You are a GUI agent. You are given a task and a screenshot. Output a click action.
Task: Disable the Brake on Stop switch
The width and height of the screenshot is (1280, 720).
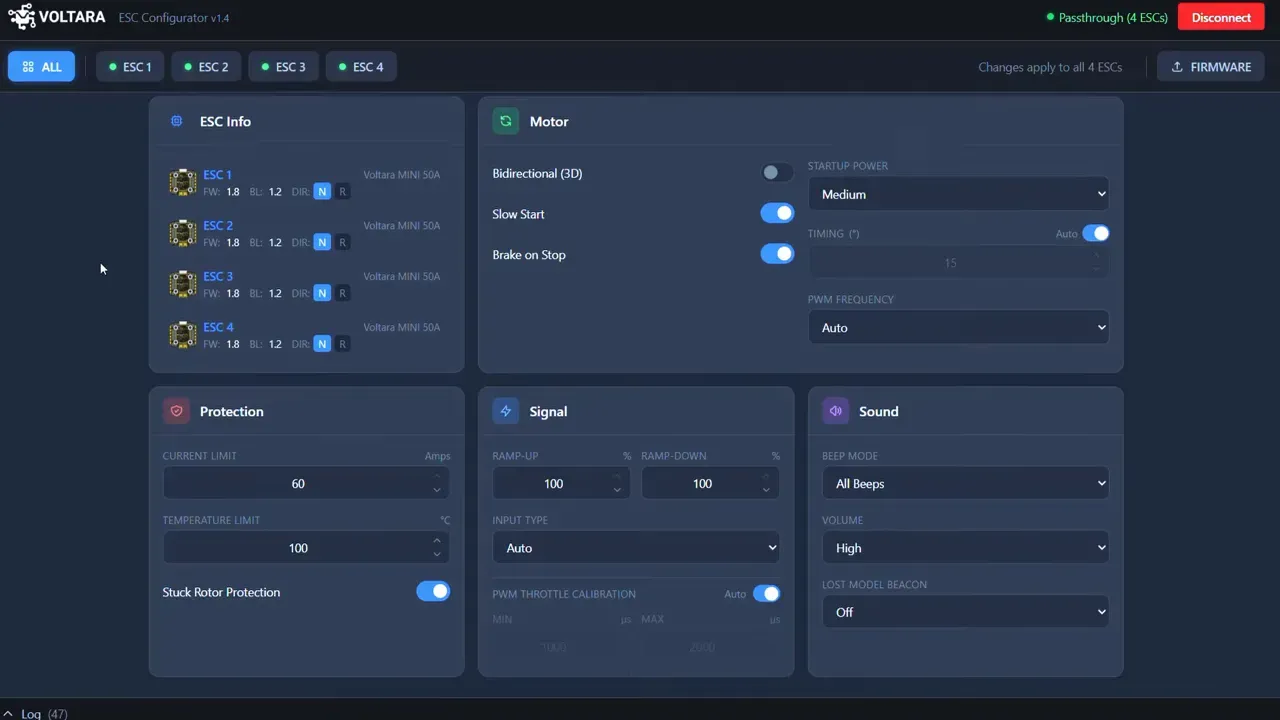pos(777,254)
